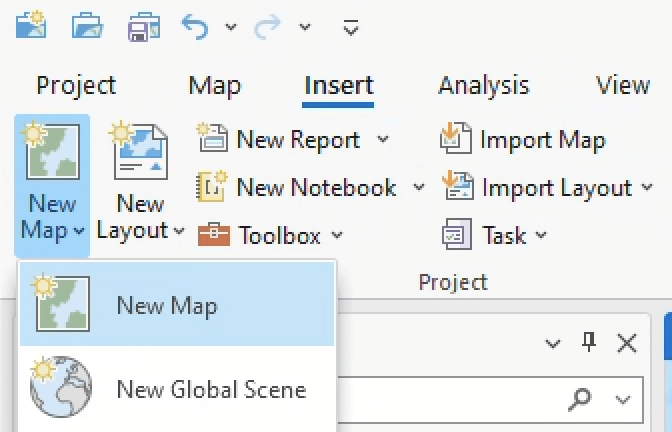Image resolution: width=672 pixels, height=432 pixels.
Task: Toggle auto-hide pin on the pane
Action: click(589, 343)
